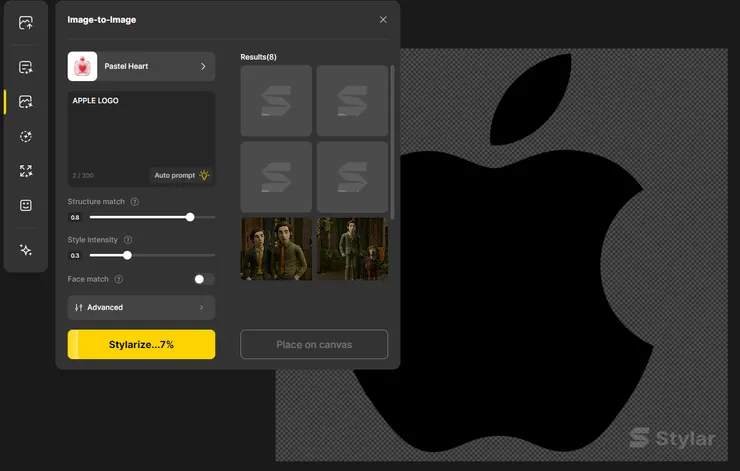Select the third loading result placeholder
This screenshot has width=740, height=471.
pyautogui.click(x=276, y=177)
